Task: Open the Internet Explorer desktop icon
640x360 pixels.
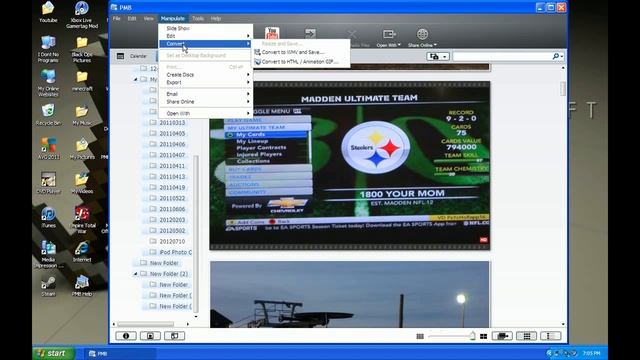Action: pos(82,251)
